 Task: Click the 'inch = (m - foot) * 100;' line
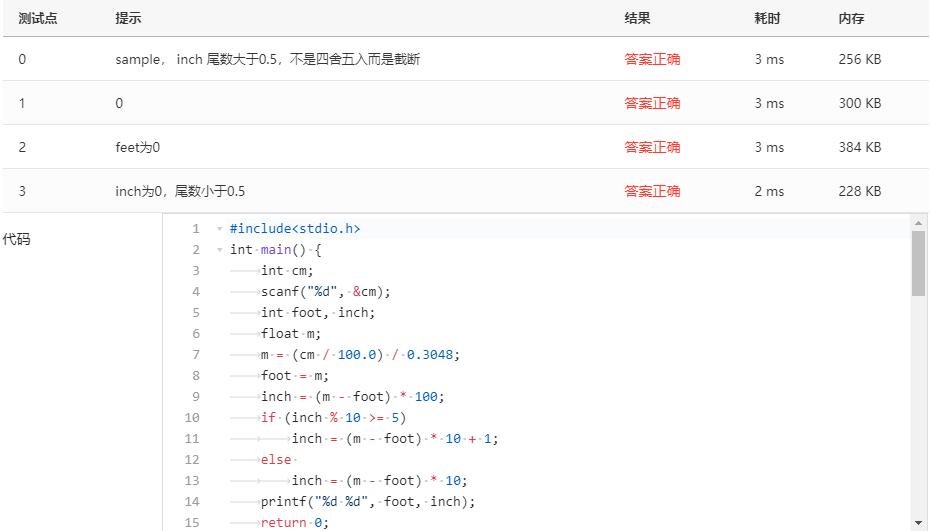352,397
